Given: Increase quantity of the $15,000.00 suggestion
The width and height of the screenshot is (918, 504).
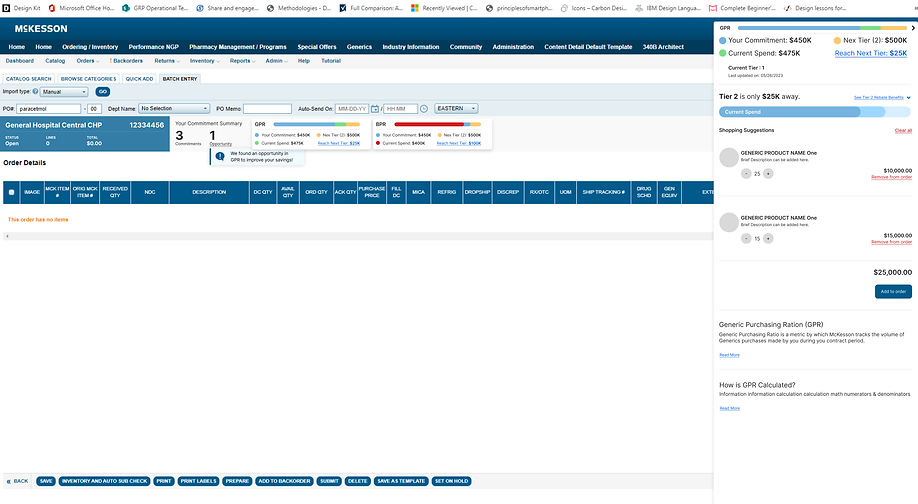Looking at the screenshot, I should (768, 238).
